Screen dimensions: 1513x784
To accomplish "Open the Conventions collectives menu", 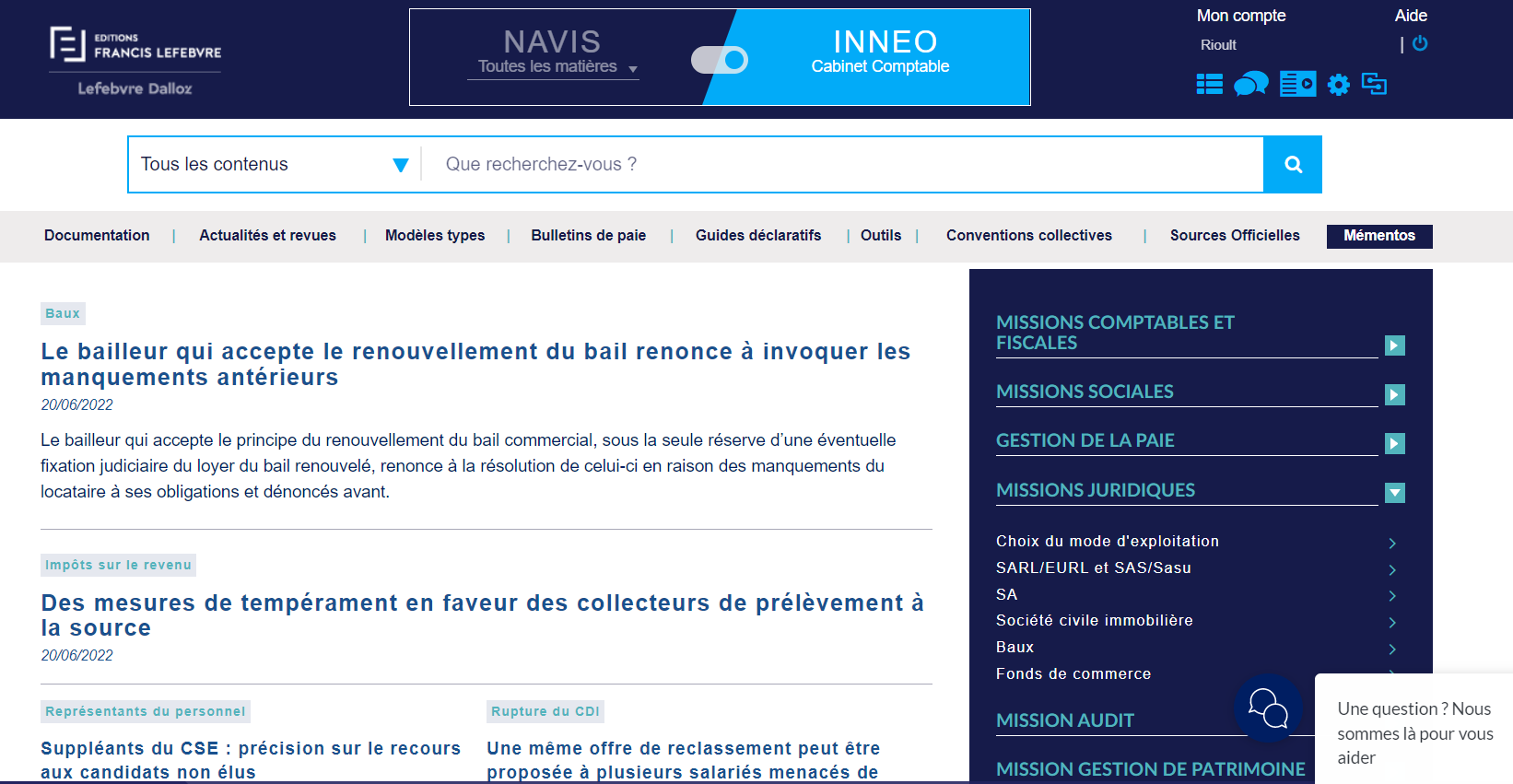I will point(1028,235).
